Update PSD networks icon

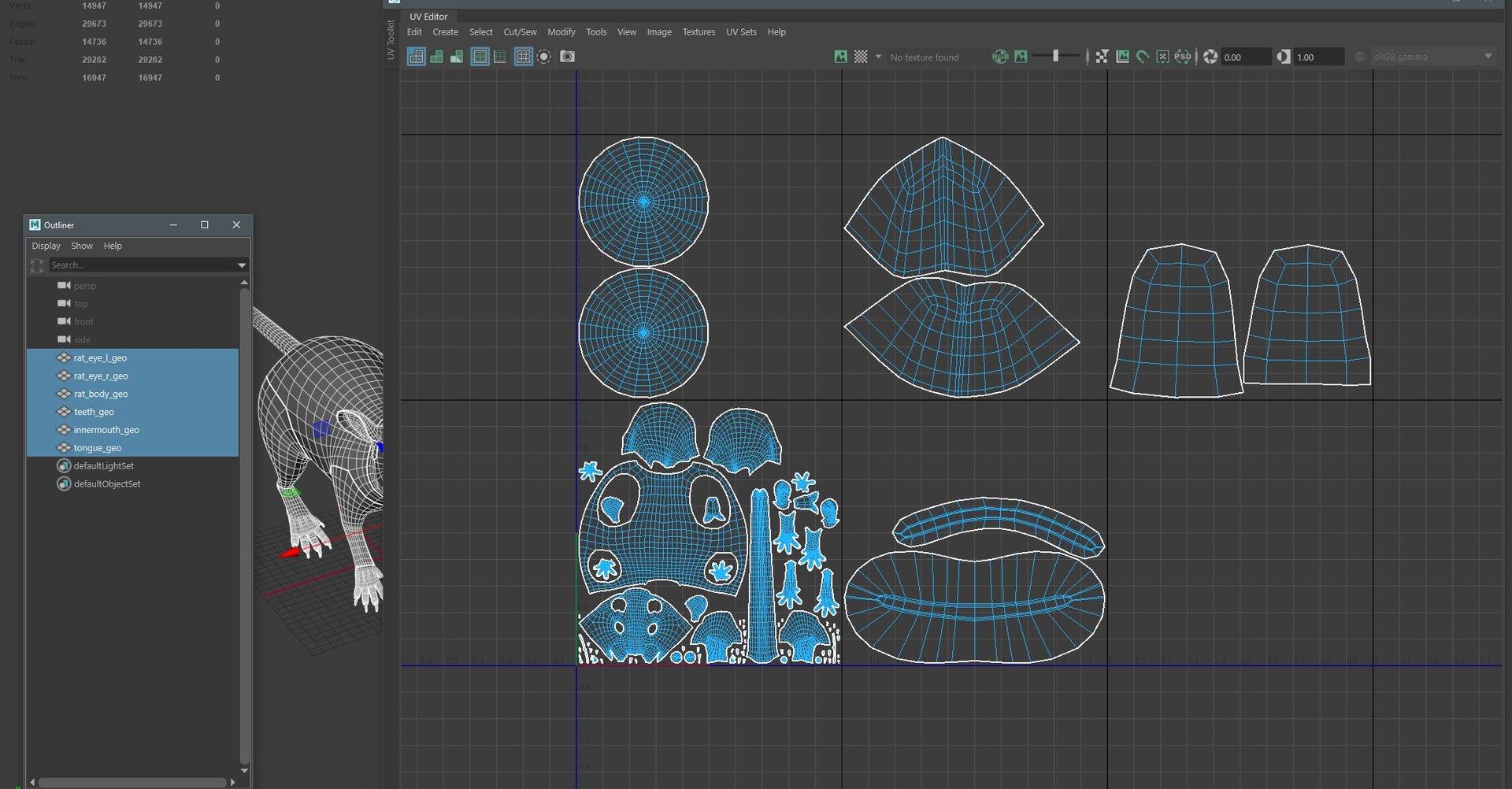[1183, 57]
